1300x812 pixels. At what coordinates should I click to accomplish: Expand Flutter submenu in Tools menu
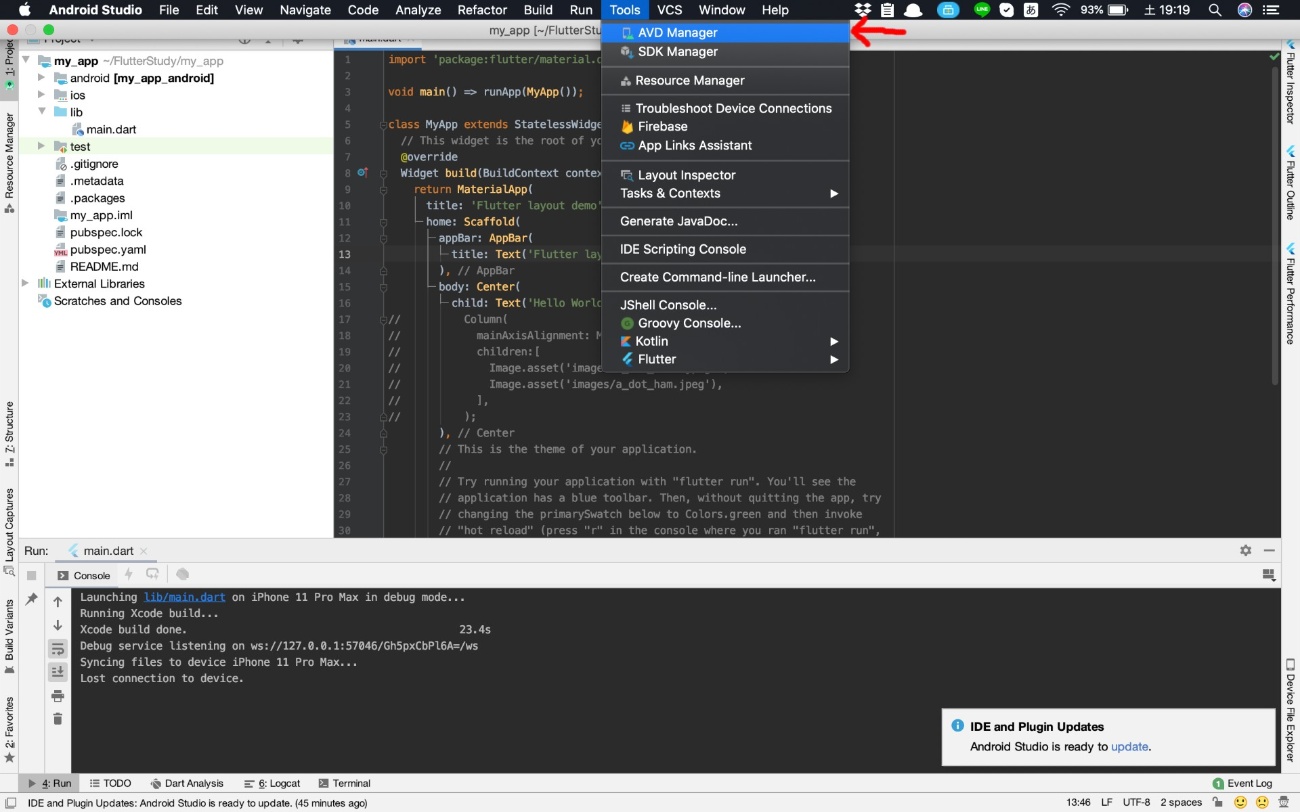tap(725, 359)
